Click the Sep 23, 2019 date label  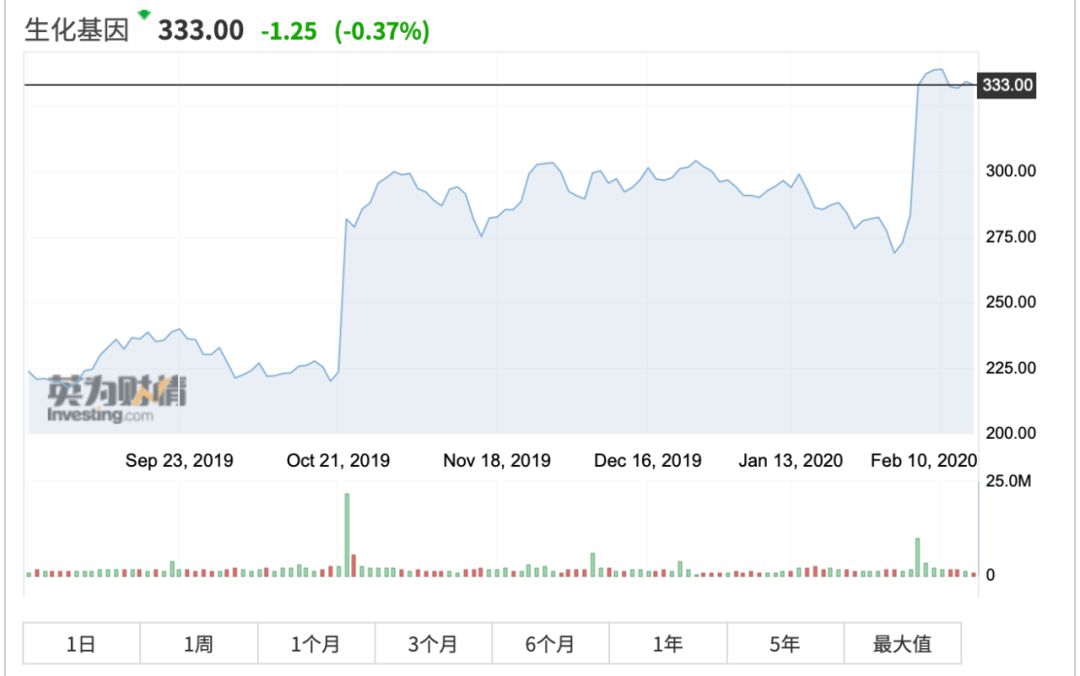tap(179, 460)
